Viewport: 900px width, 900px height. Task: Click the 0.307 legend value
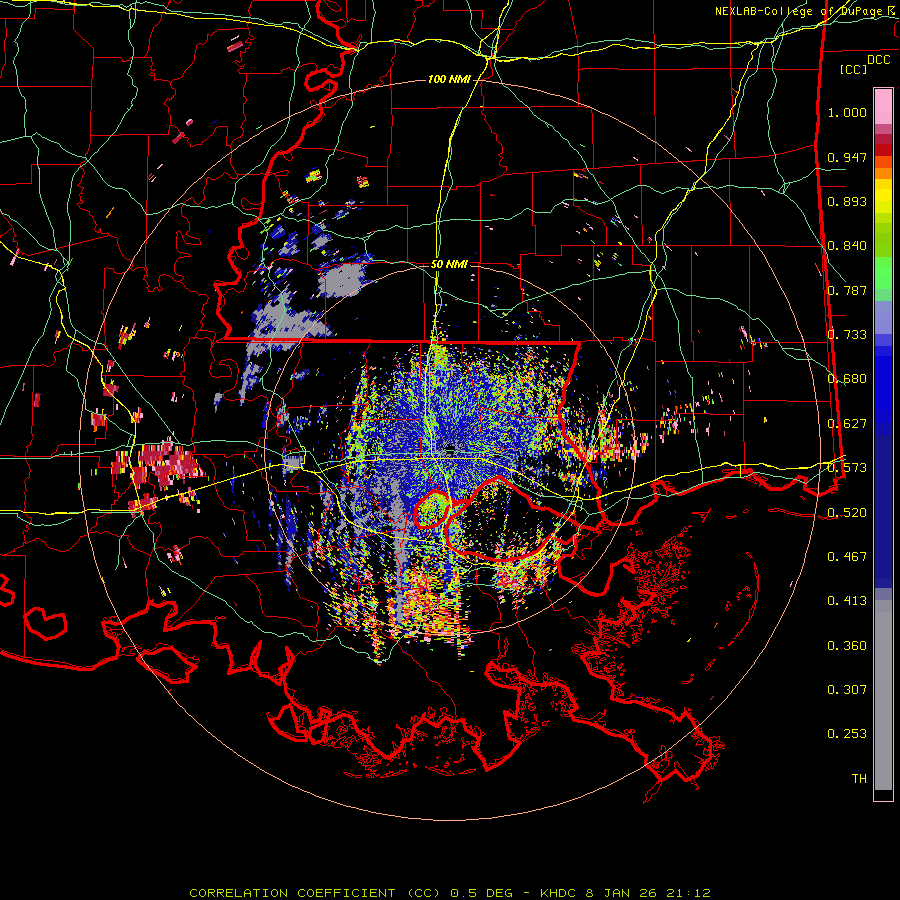pos(847,690)
